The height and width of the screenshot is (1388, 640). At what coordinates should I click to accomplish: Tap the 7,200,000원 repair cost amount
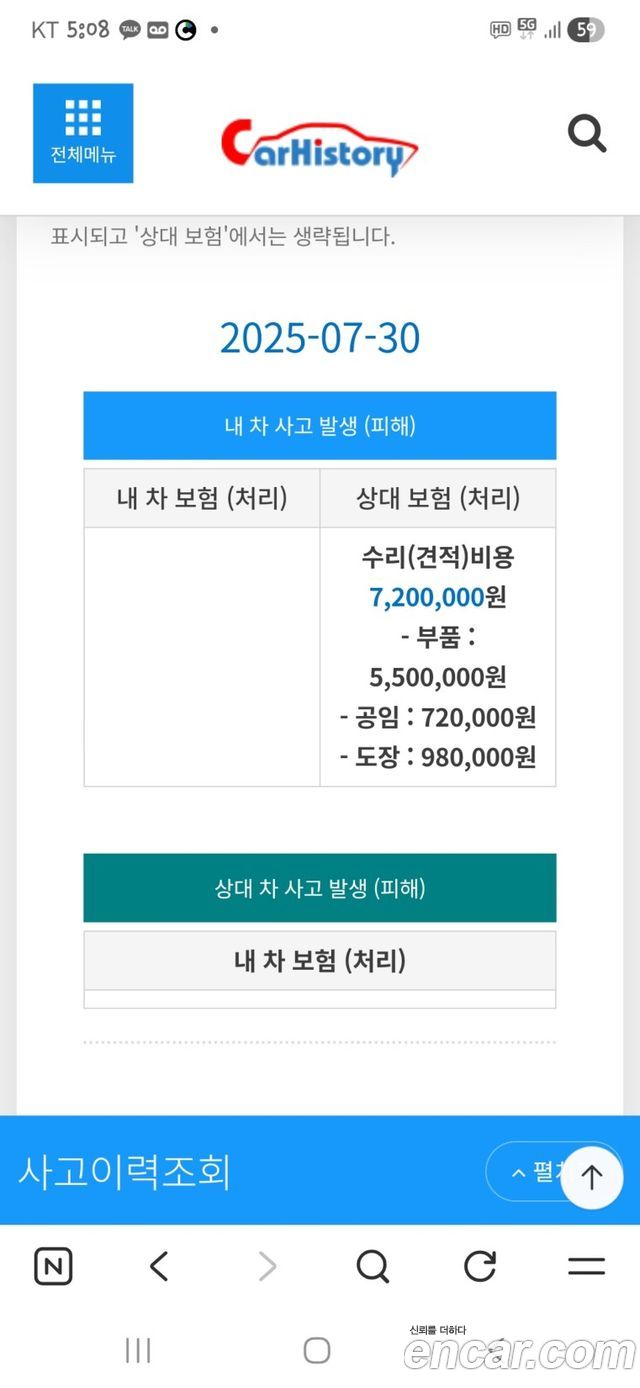pos(438,597)
